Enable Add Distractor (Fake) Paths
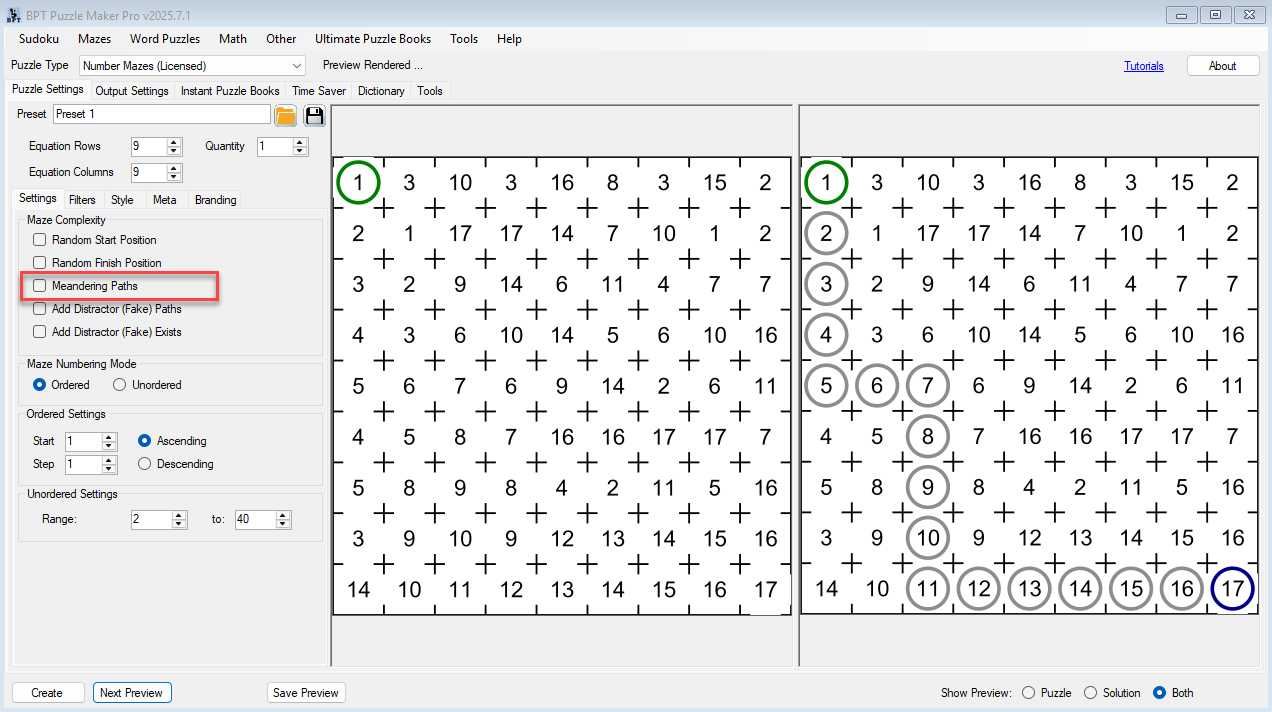 (x=40, y=309)
